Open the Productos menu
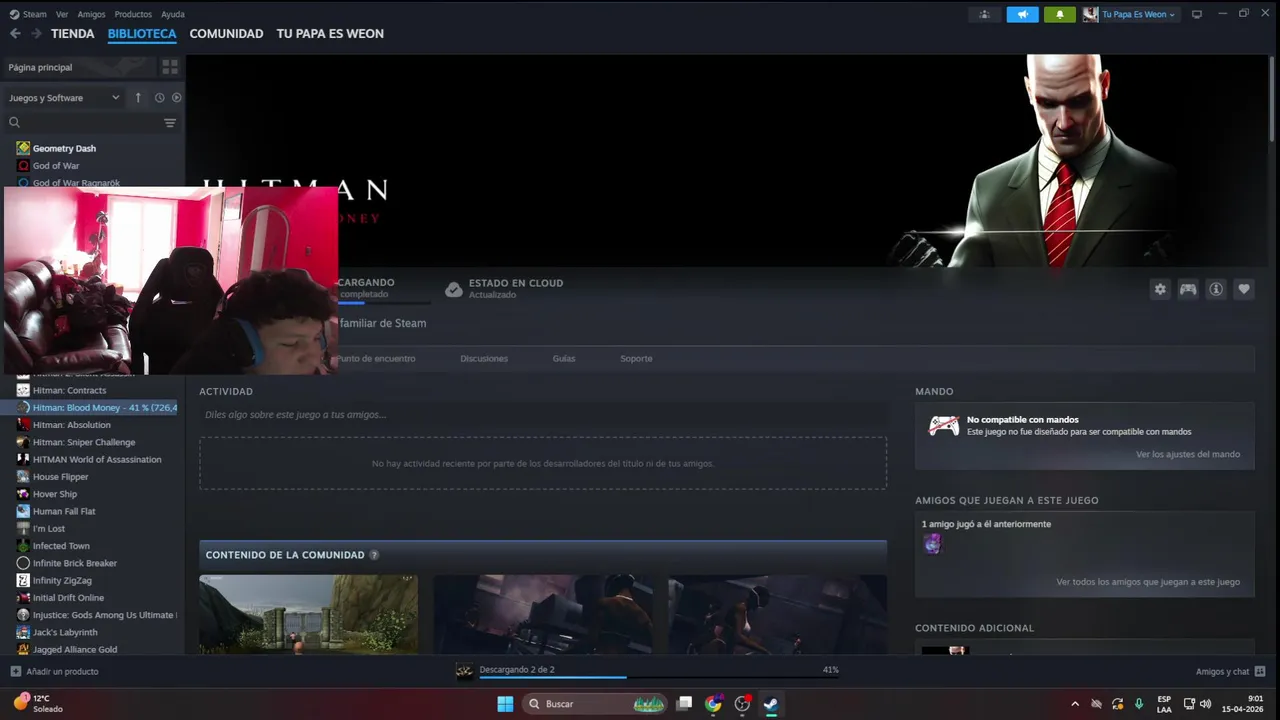Screen dimensions: 1280x720 133,14
